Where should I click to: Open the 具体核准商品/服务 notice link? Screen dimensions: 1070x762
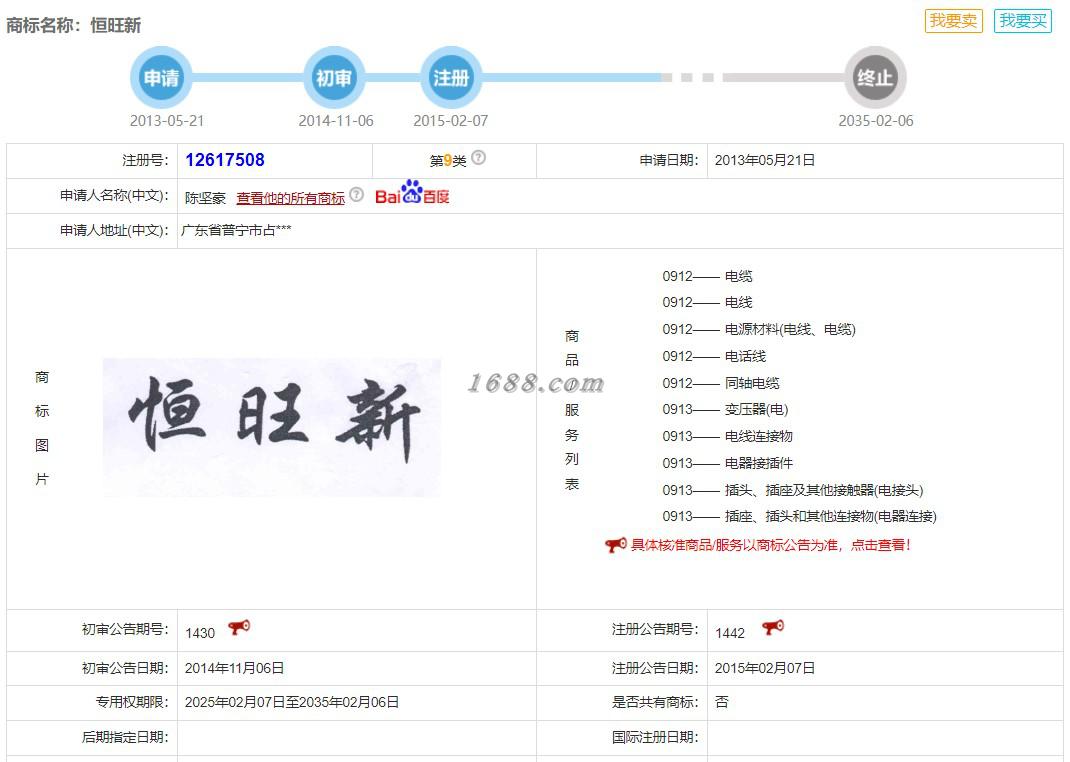click(771, 545)
